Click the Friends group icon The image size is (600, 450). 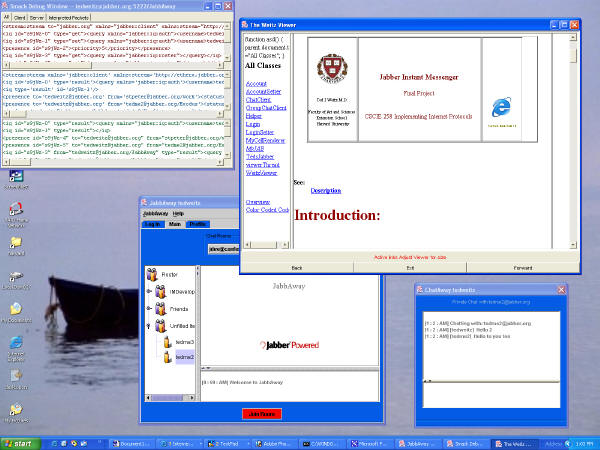159,308
